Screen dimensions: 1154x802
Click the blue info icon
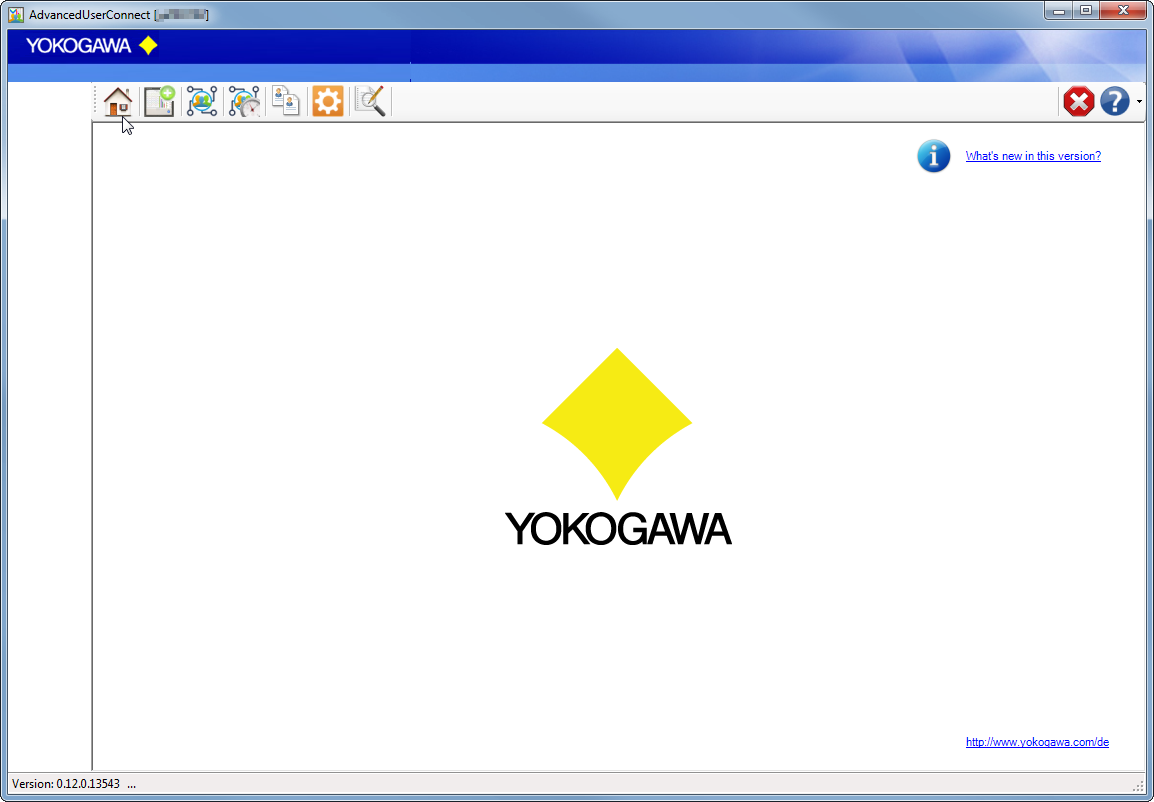point(933,156)
